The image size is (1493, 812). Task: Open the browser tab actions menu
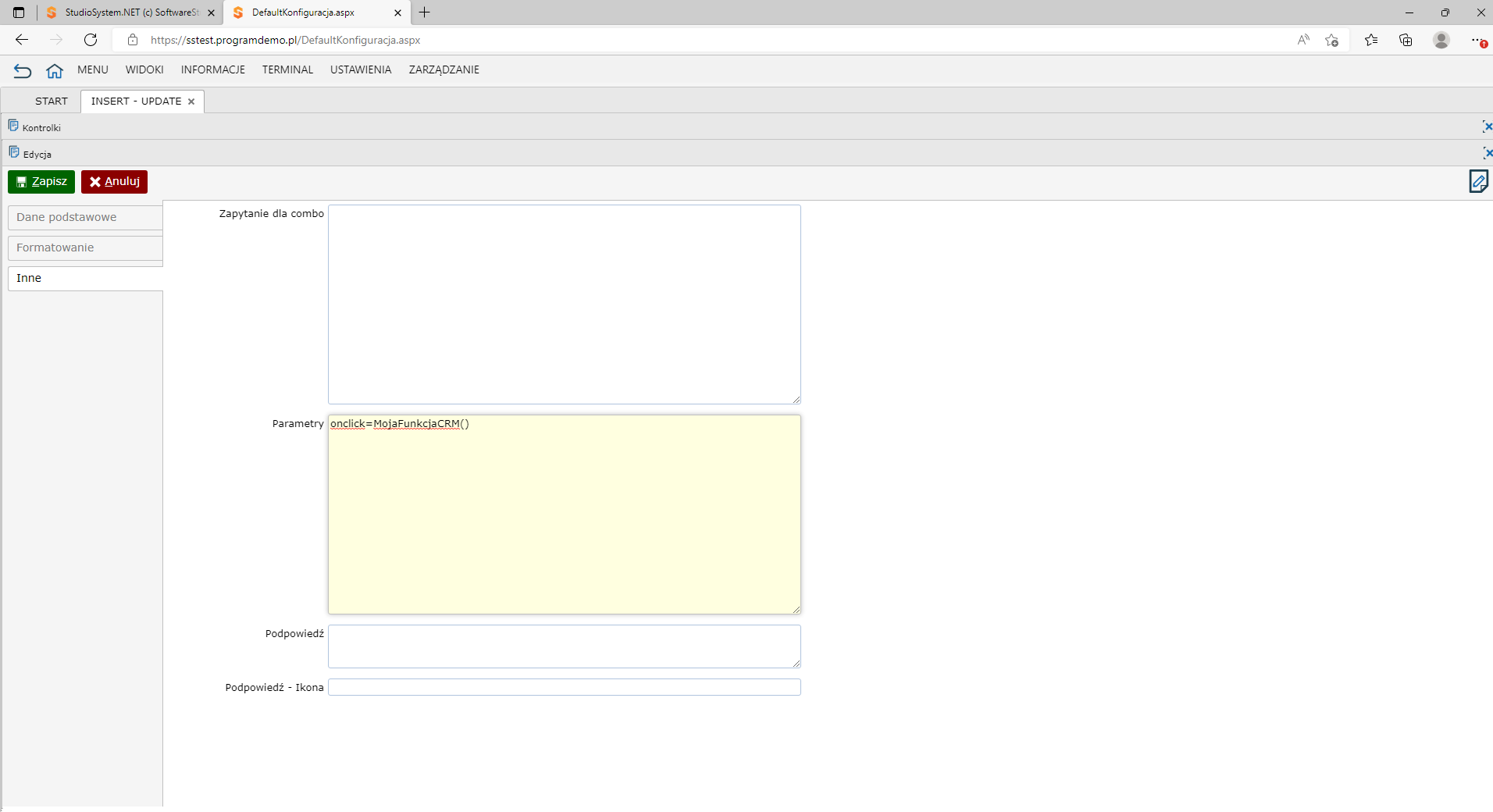click(19, 12)
